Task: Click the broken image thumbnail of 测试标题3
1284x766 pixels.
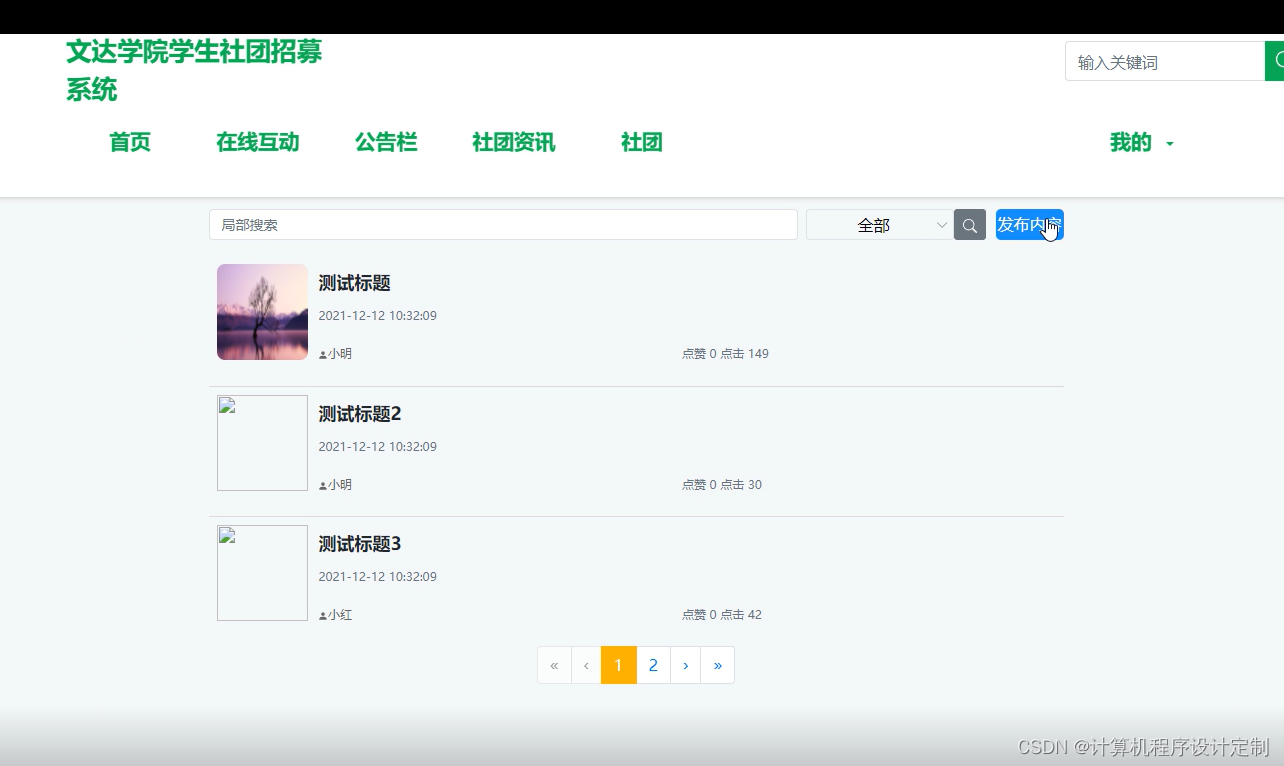Action: [x=262, y=573]
